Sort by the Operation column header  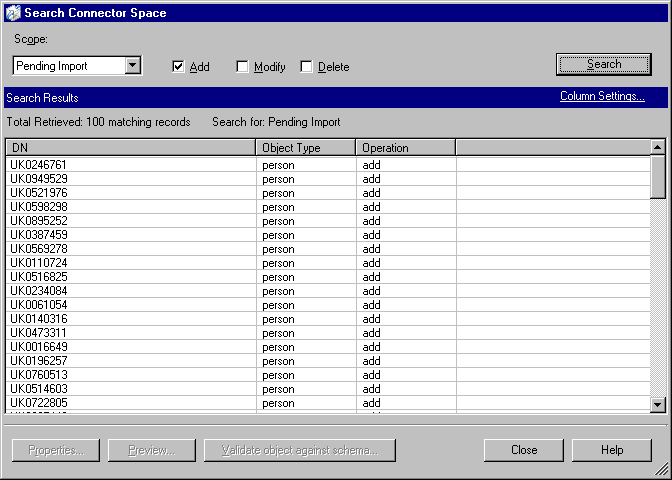(406, 148)
